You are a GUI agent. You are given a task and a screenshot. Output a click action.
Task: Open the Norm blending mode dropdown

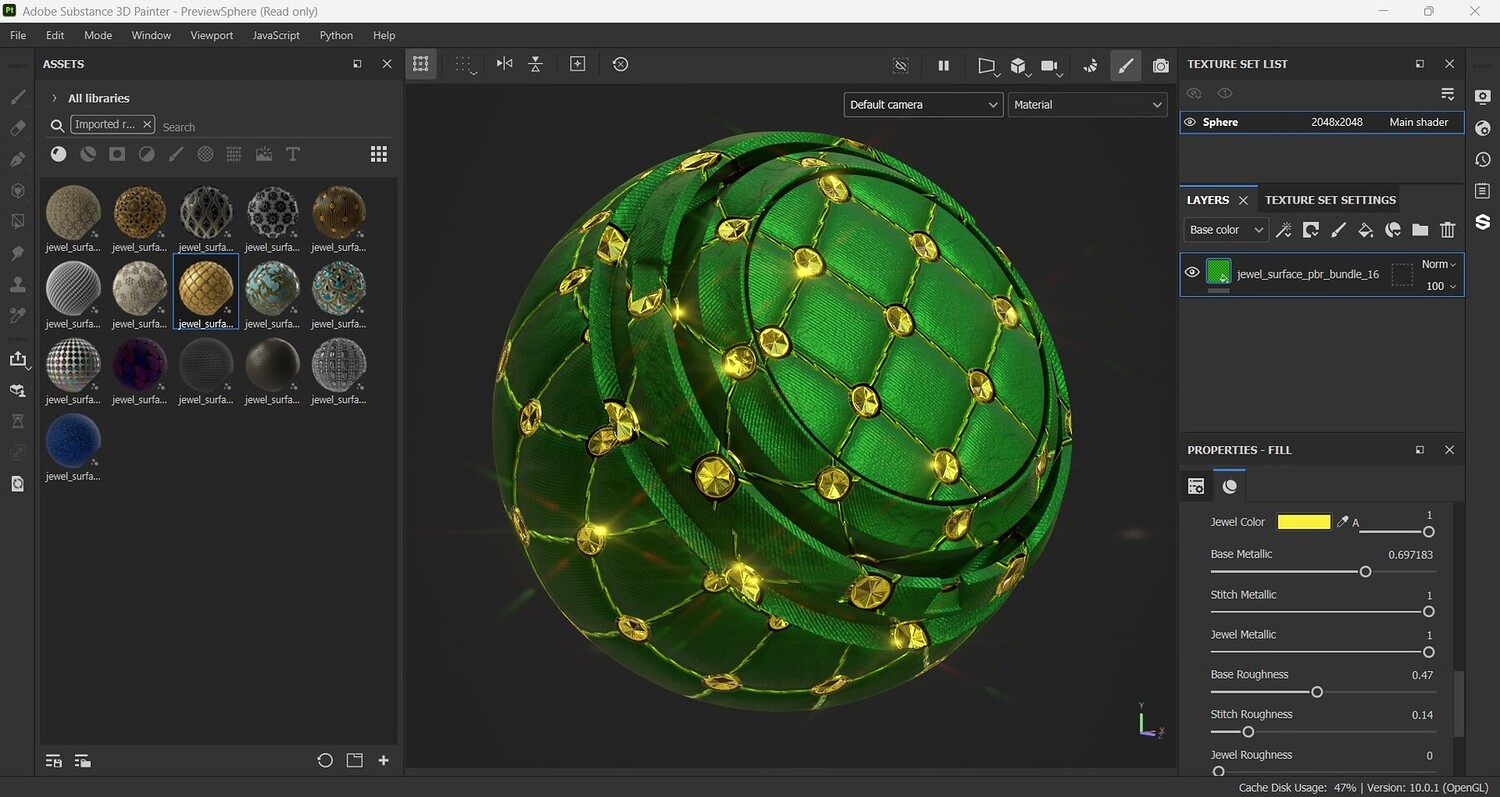tap(1439, 264)
